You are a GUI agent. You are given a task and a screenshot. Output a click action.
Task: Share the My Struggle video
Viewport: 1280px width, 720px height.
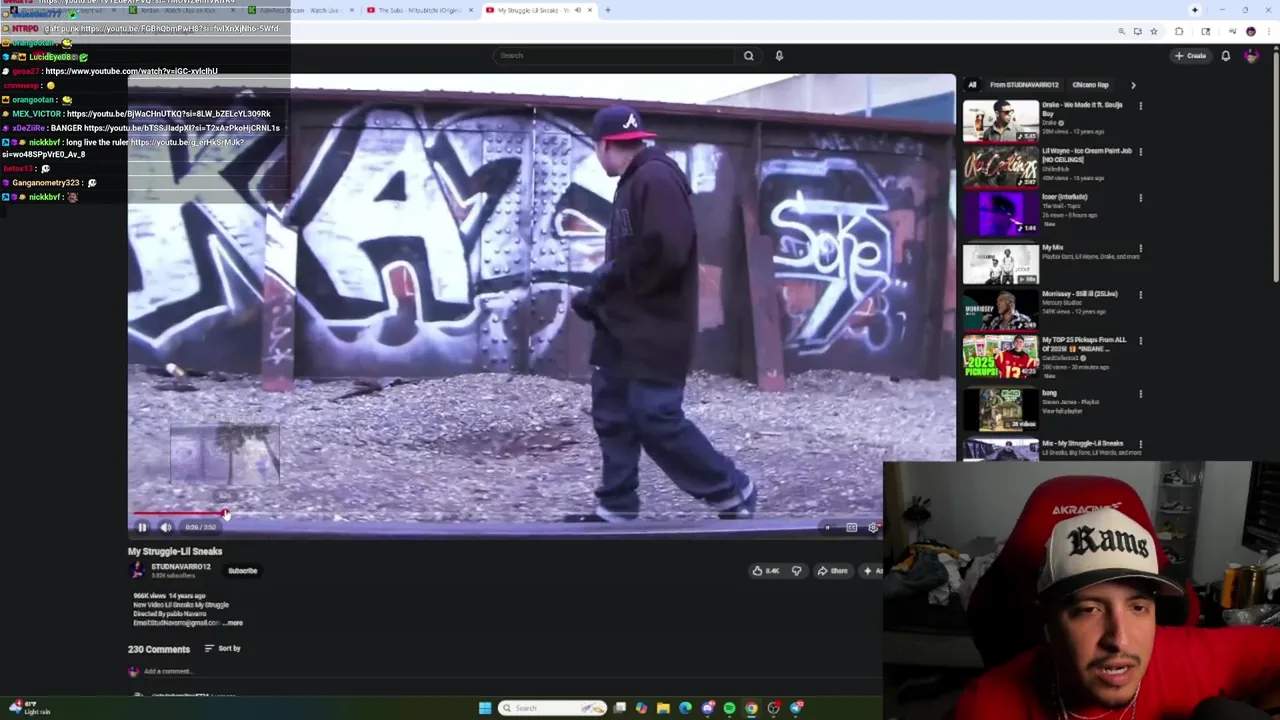832,571
